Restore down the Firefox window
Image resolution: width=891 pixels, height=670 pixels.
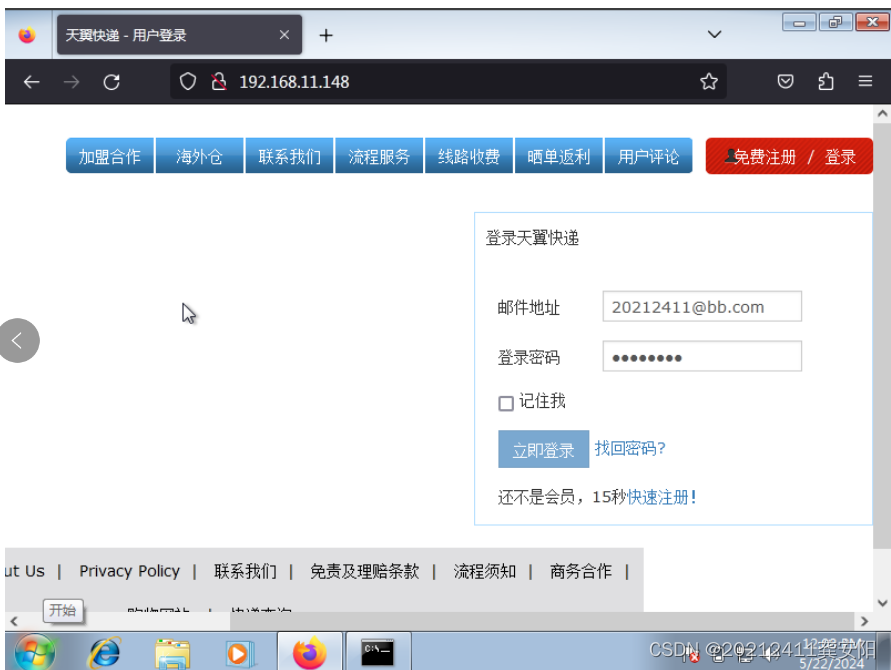835,23
